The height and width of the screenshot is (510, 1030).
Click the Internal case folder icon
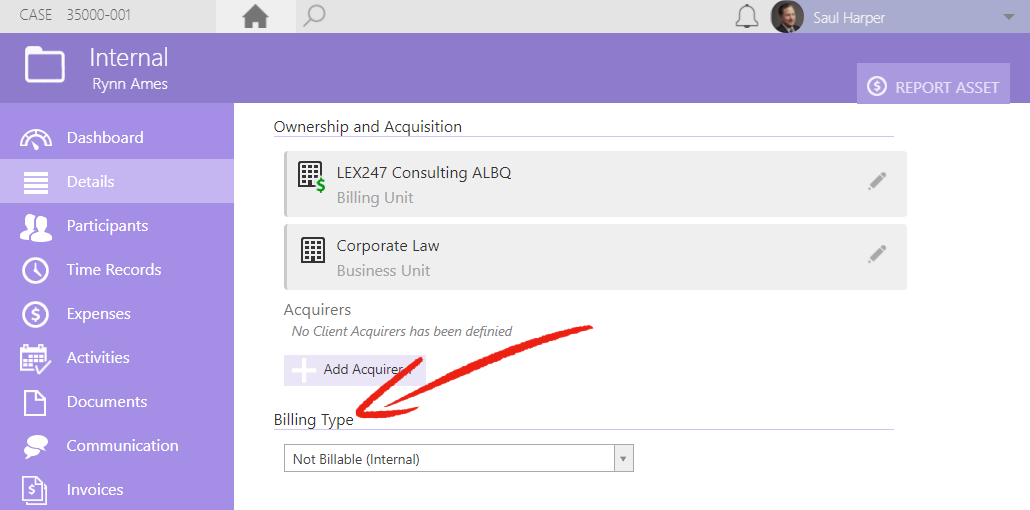pyautogui.click(x=45, y=64)
